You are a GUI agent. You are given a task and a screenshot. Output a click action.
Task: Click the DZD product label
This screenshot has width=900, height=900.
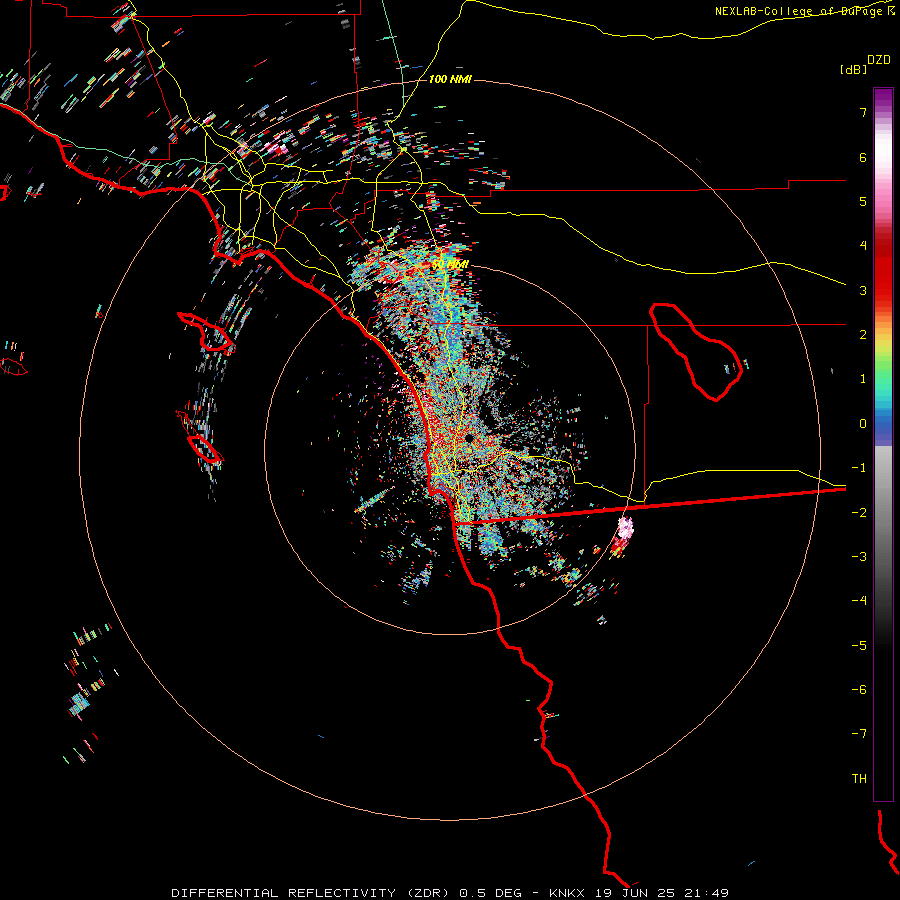tap(879, 60)
